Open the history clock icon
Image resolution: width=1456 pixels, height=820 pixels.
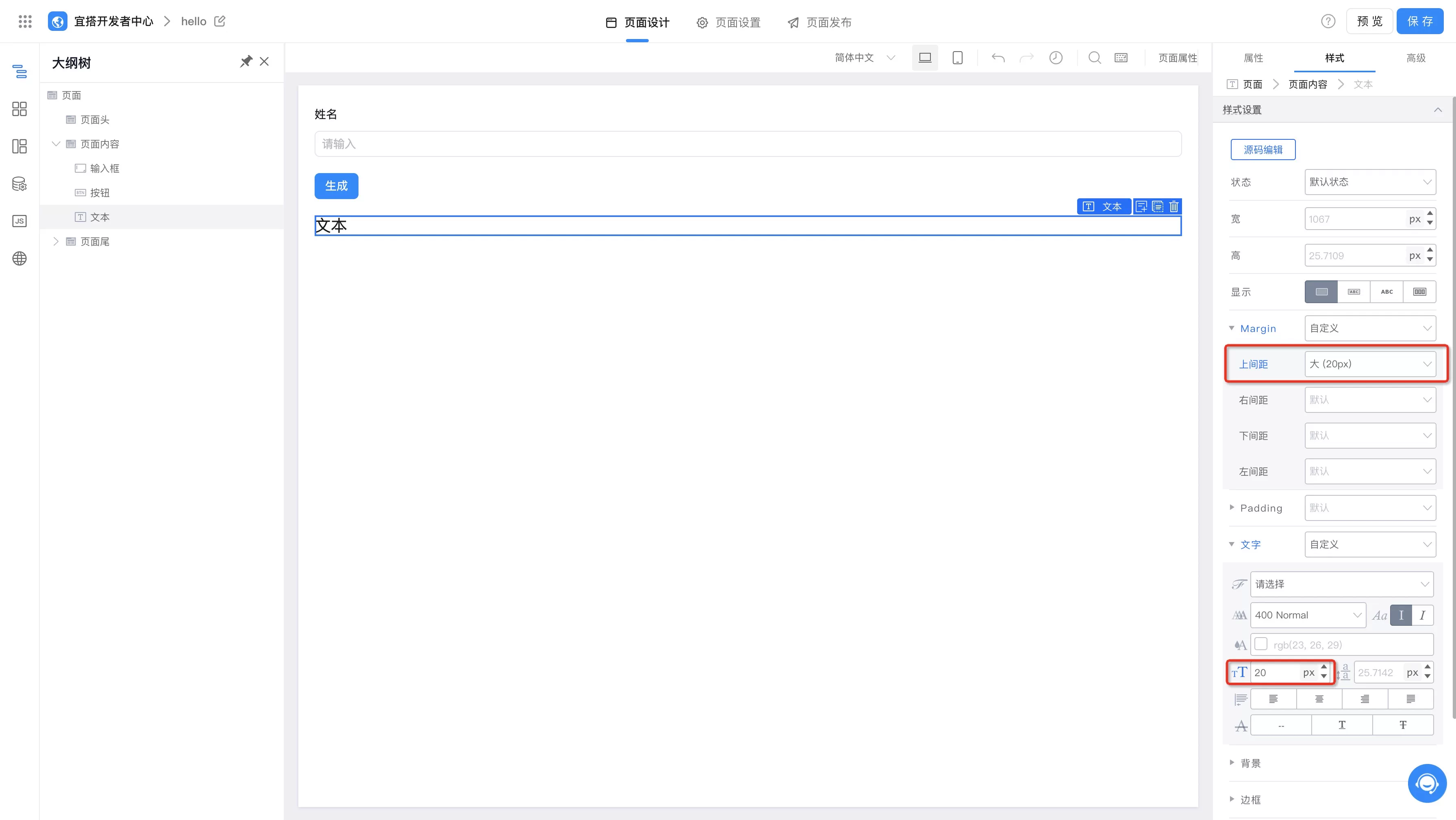coord(1055,58)
